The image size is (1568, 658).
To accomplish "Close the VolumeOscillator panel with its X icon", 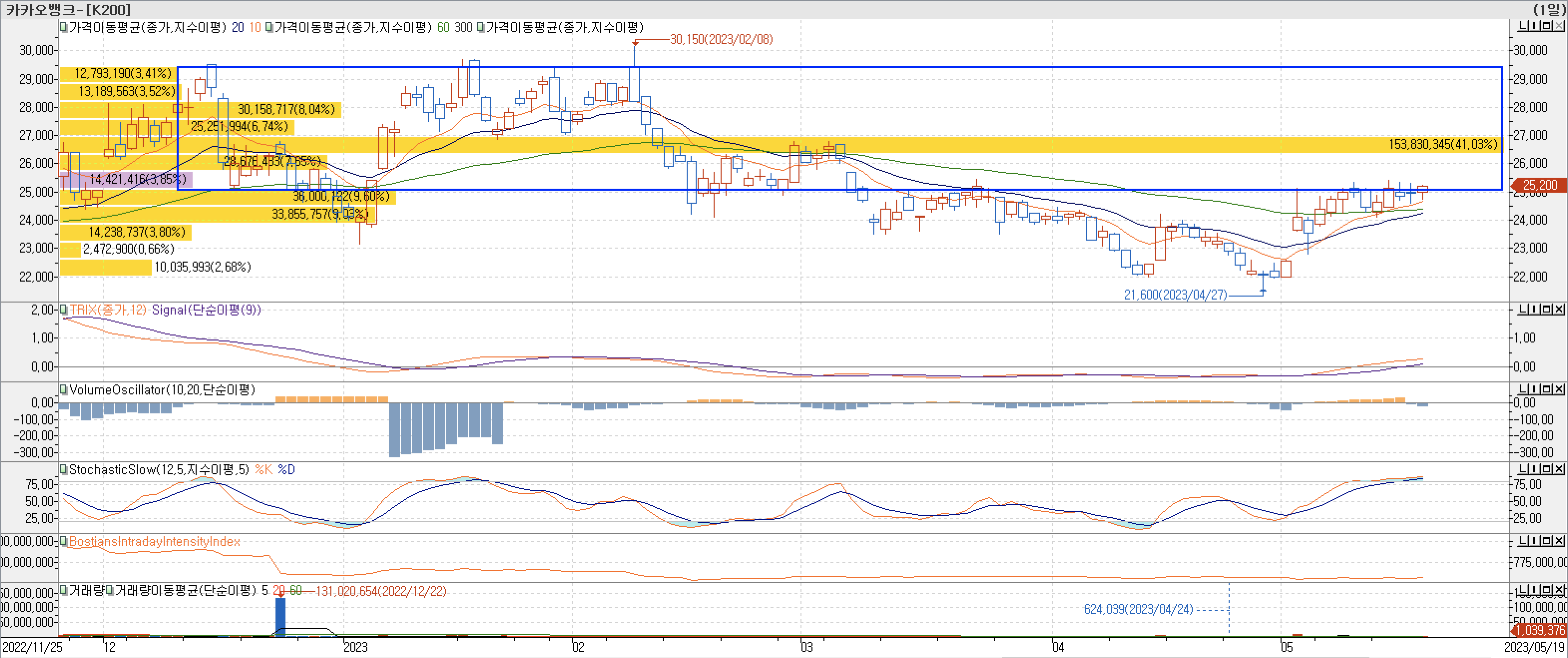I will (1559, 389).
